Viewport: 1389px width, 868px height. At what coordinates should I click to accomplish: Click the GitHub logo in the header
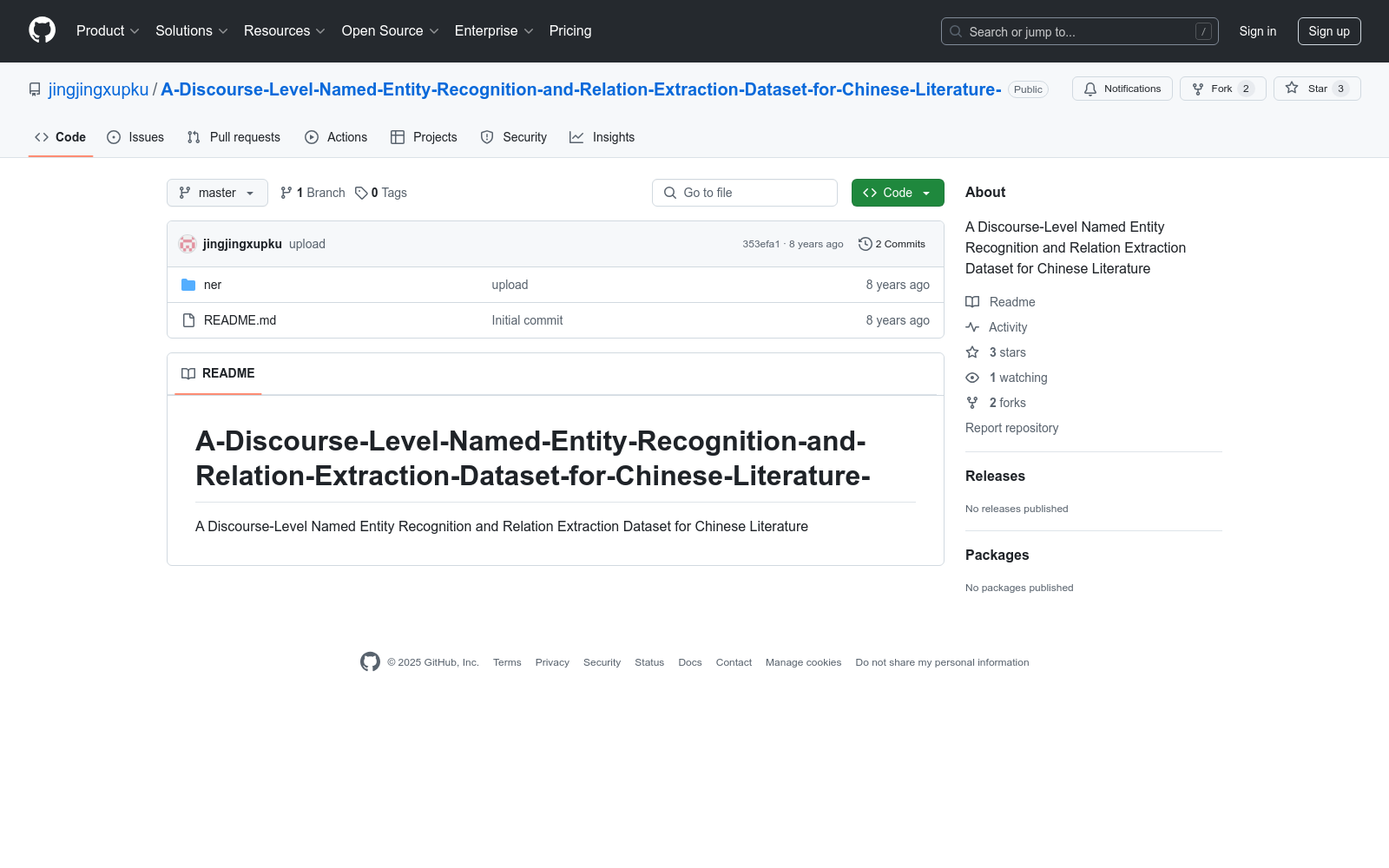coord(42,30)
